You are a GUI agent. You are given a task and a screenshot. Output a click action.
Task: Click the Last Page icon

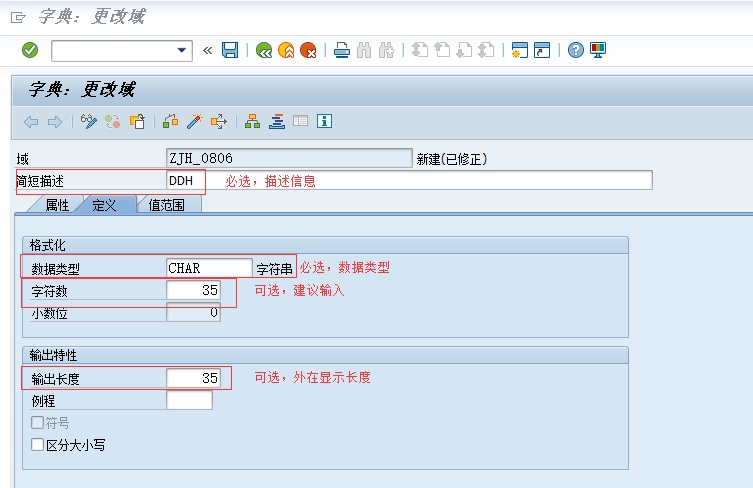(x=486, y=50)
